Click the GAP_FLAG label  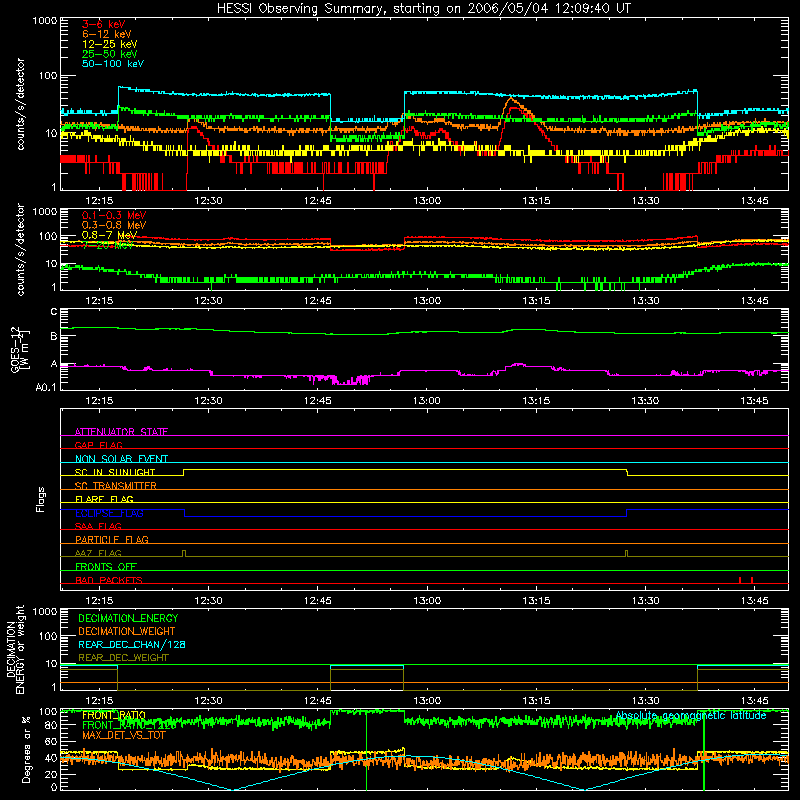98,445
